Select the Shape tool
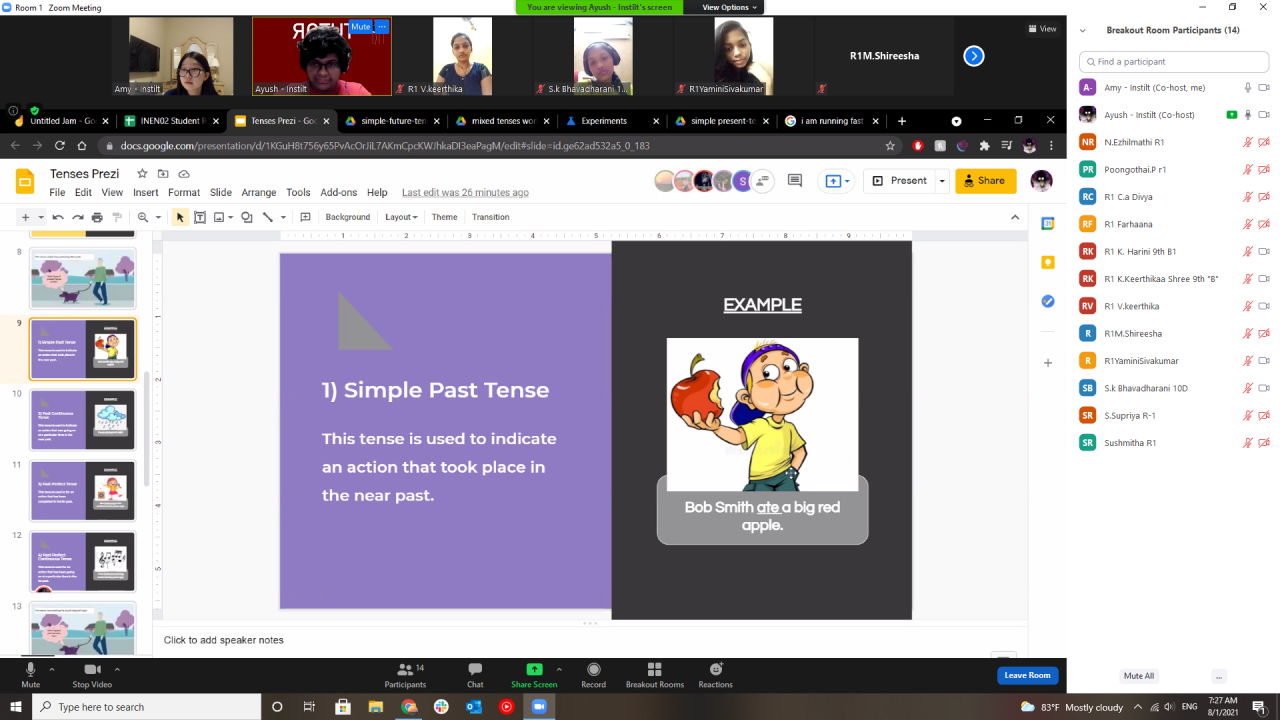Image resolution: width=1280 pixels, height=720 pixels. [x=247, y=217]
